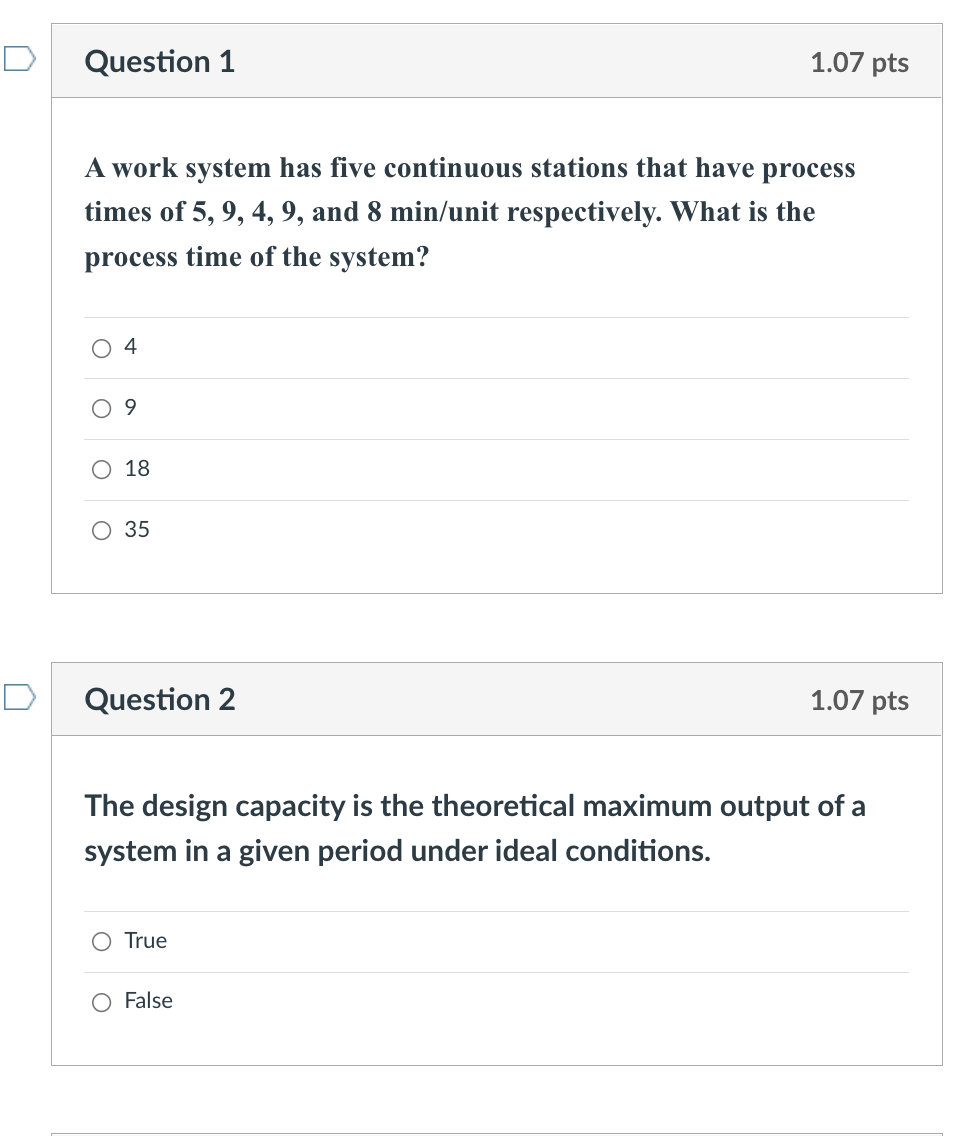
Task: Click the 1.07 pts label on Question 1
Action: click(x=861, y=62)
